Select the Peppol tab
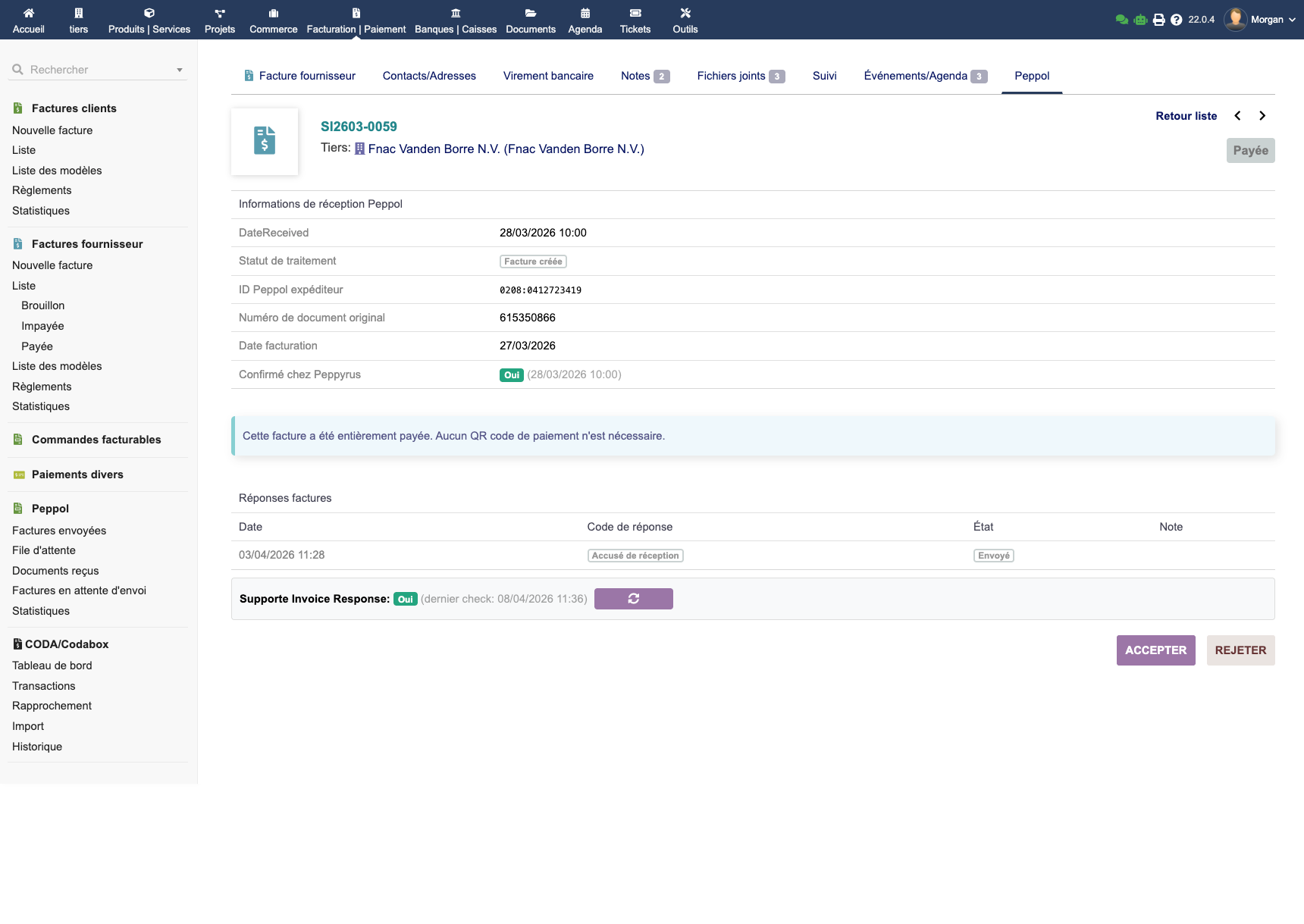1304x924 pixels. tap(1032, 76)
